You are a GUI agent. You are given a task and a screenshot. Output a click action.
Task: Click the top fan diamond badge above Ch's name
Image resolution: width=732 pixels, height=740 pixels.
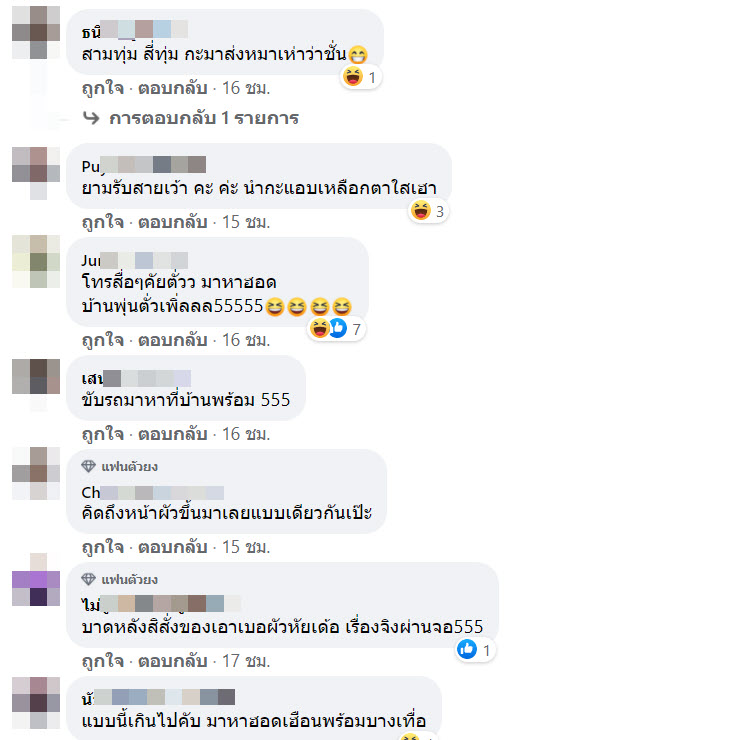click(88, 466)
